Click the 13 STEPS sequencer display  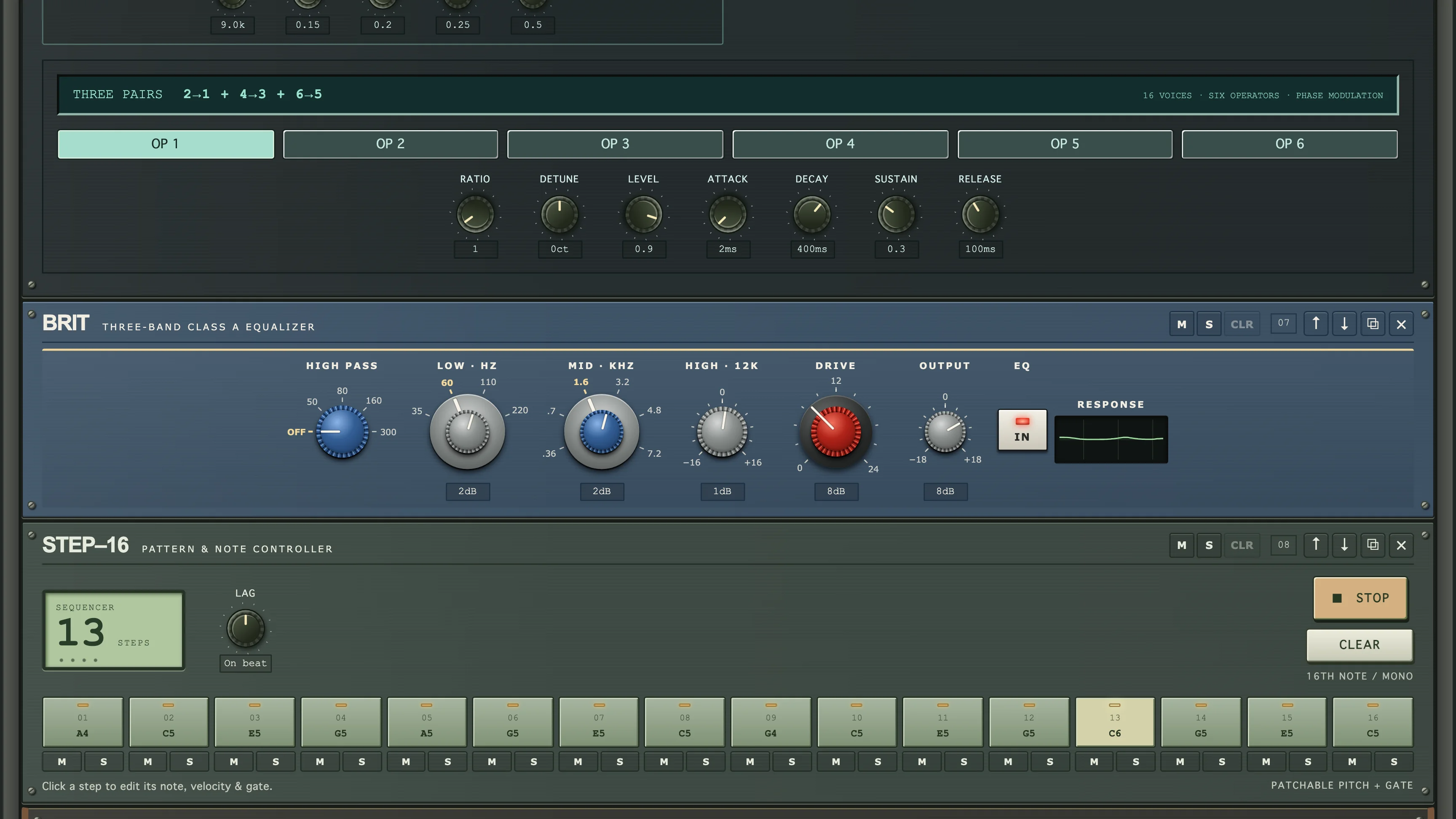(114, 630)
